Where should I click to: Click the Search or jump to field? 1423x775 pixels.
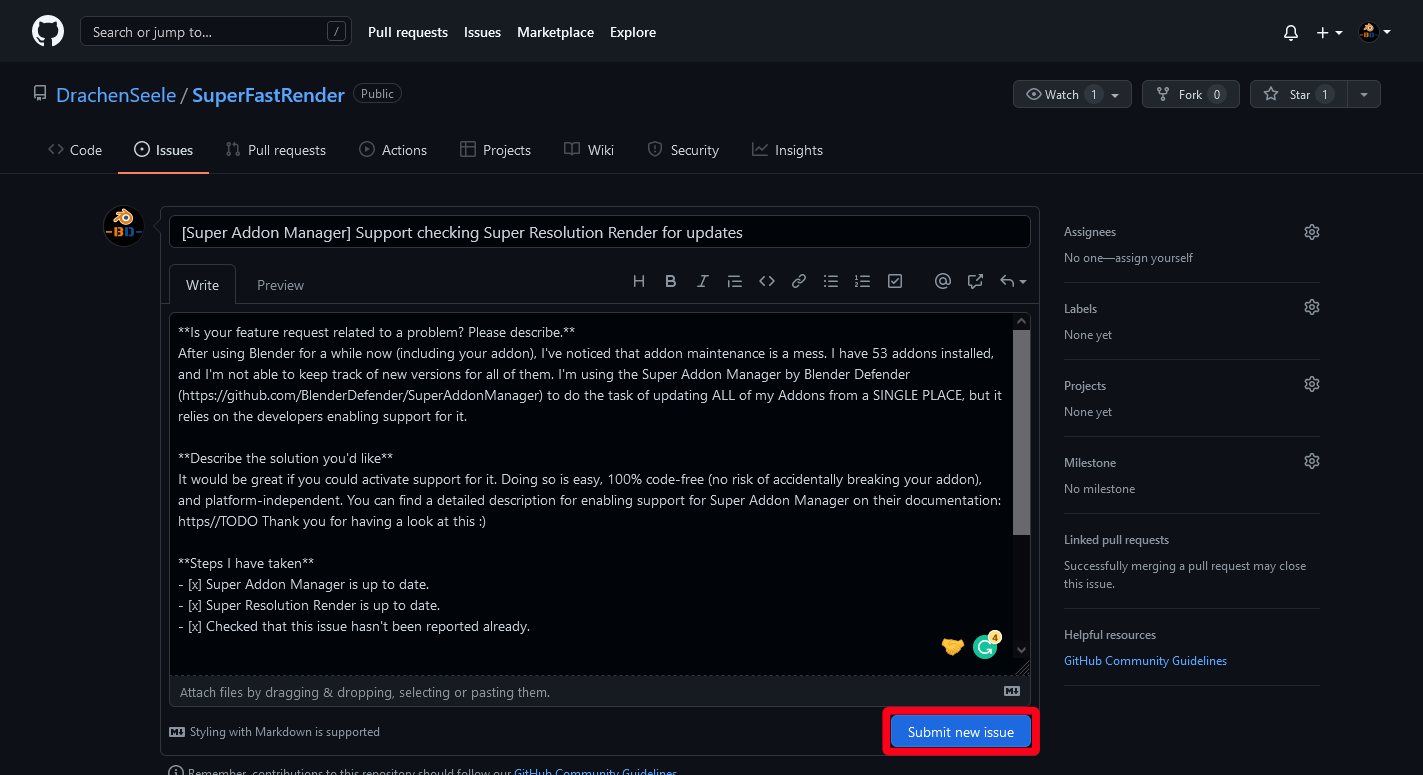[216, 32]
